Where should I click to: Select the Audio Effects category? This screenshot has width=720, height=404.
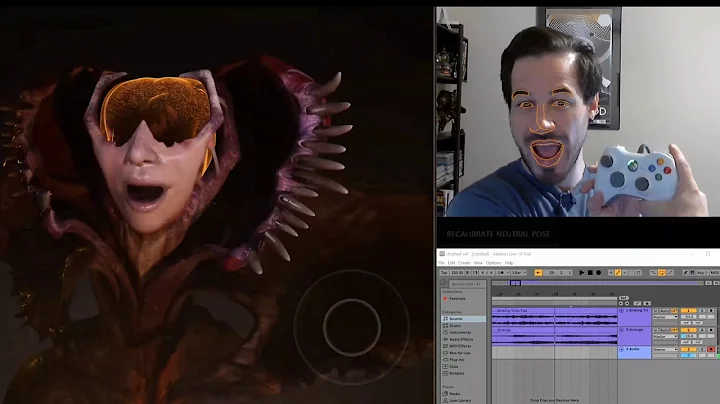point(460,339)
